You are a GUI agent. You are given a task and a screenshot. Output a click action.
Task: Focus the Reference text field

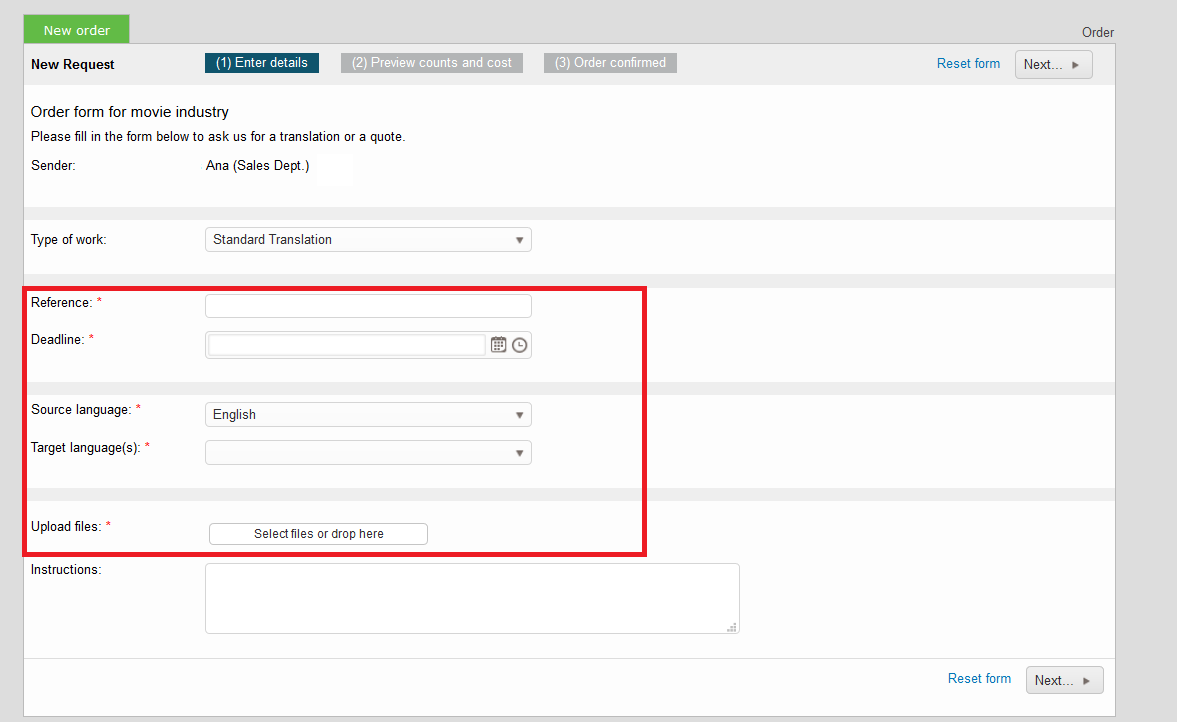coord(368,306)
